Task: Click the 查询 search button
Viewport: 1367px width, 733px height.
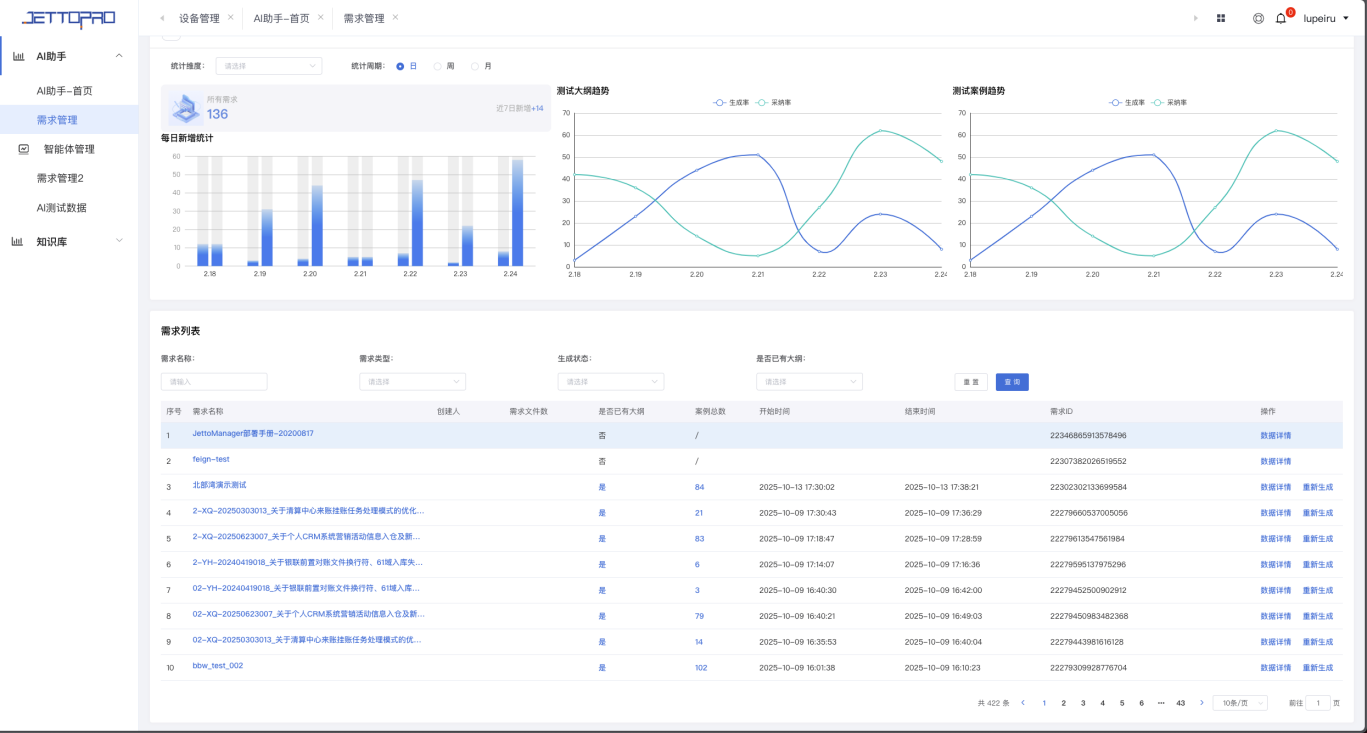Action: (1011, 382)
